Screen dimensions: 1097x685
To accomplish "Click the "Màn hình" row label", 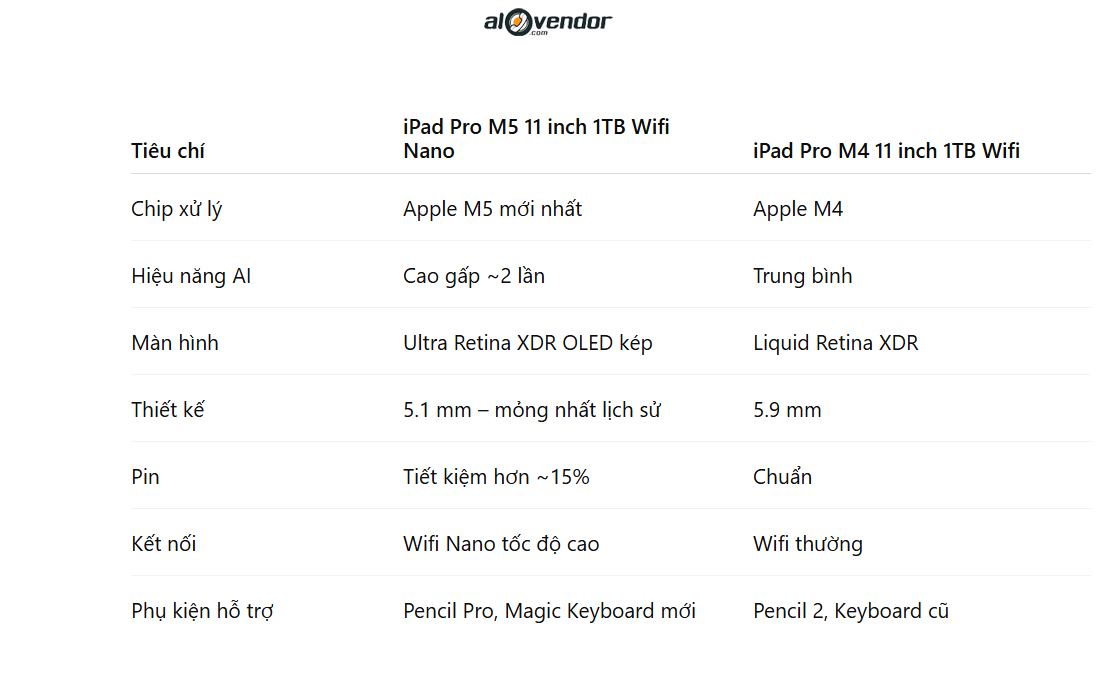I will coord(175,343).
